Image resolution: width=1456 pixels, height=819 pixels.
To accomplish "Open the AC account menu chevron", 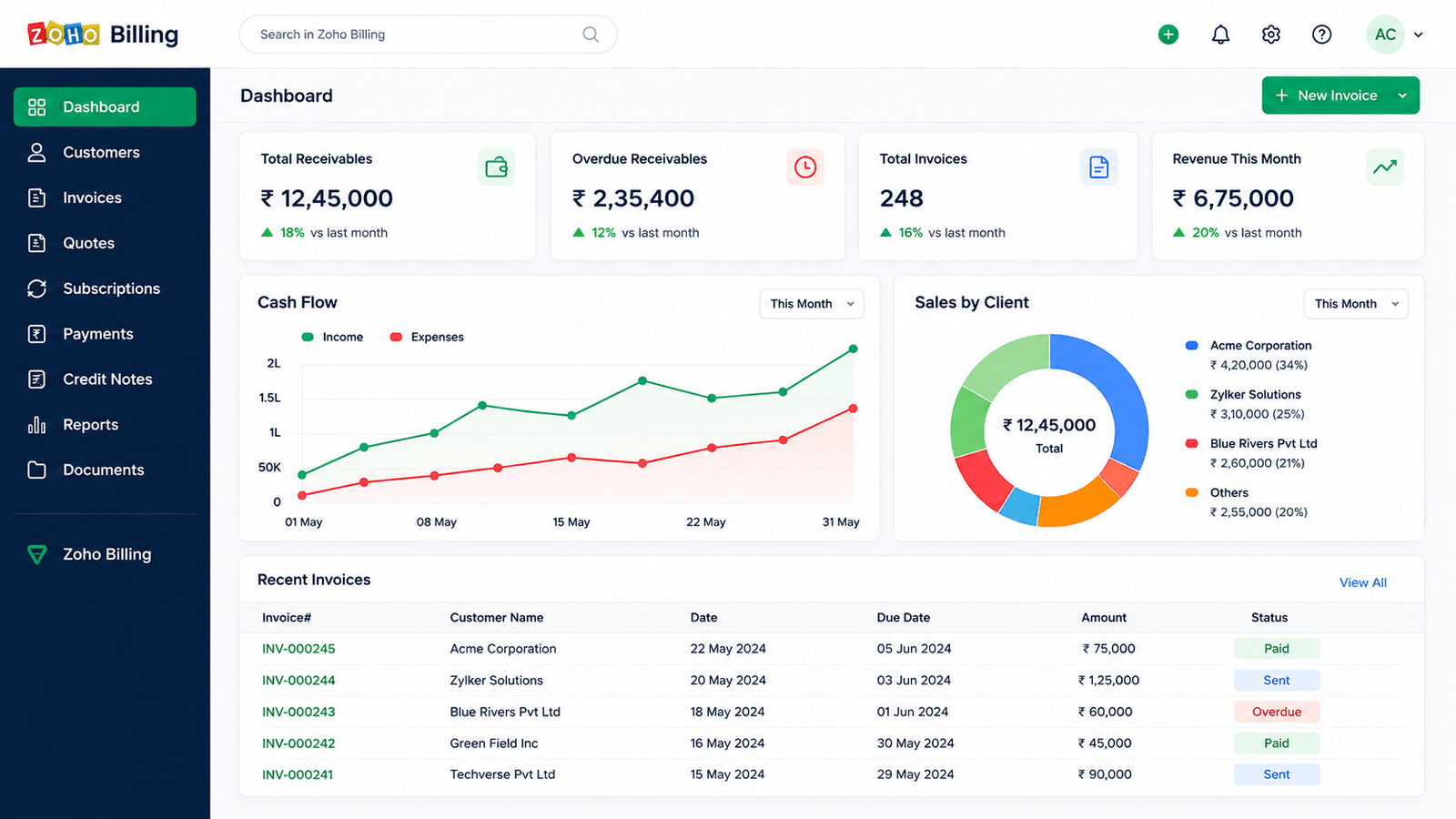I will point(1418,35).
